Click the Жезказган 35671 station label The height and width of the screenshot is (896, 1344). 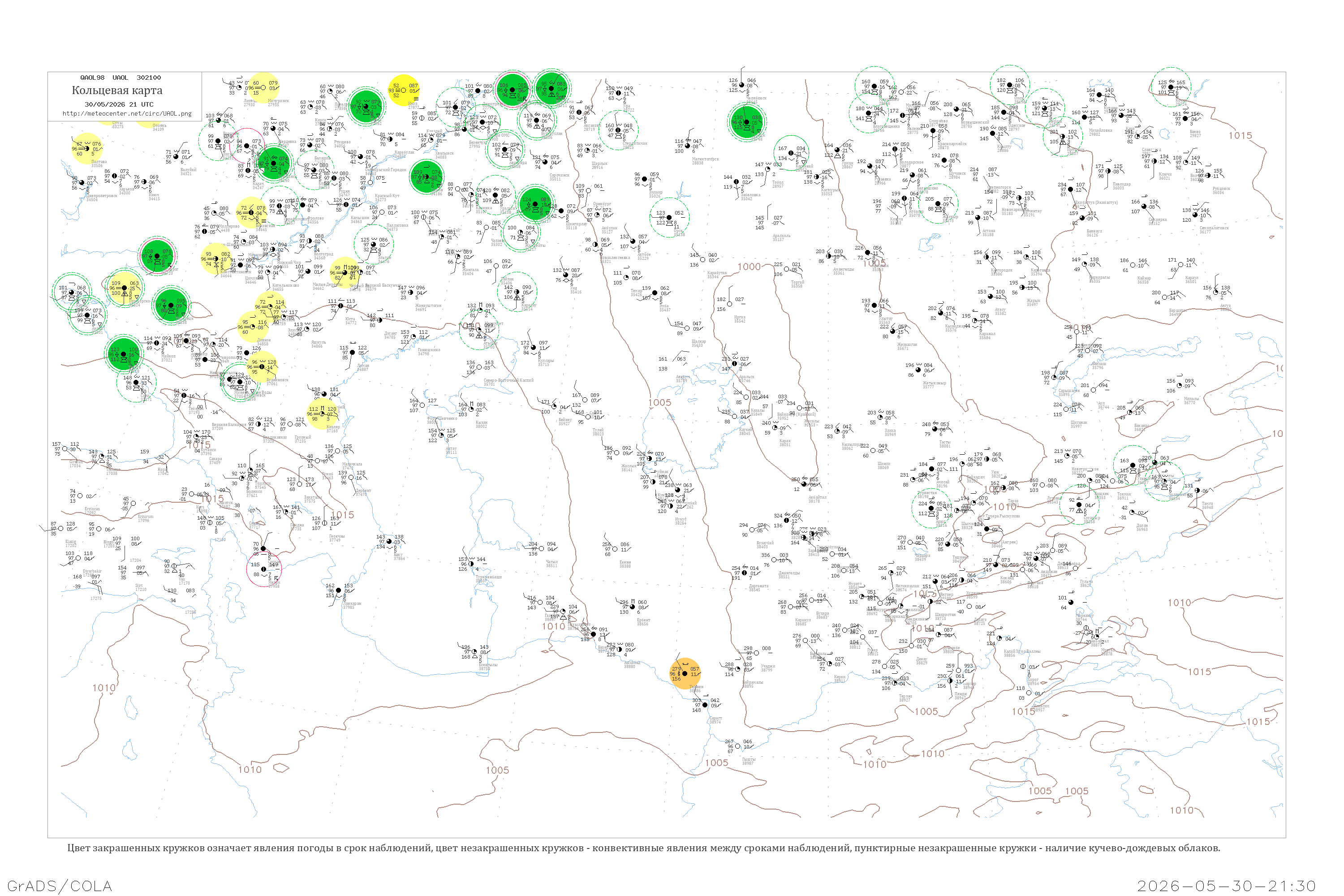907,346
